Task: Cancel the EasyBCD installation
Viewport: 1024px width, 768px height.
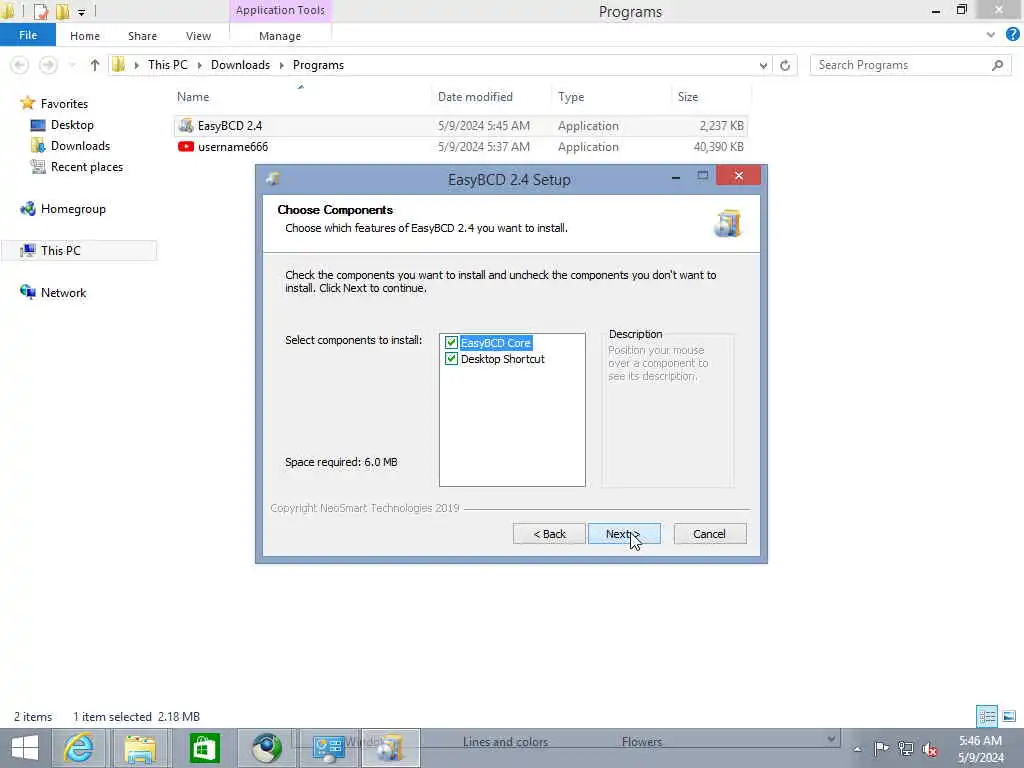Action: pyautogui.click(x=710, y=534)
